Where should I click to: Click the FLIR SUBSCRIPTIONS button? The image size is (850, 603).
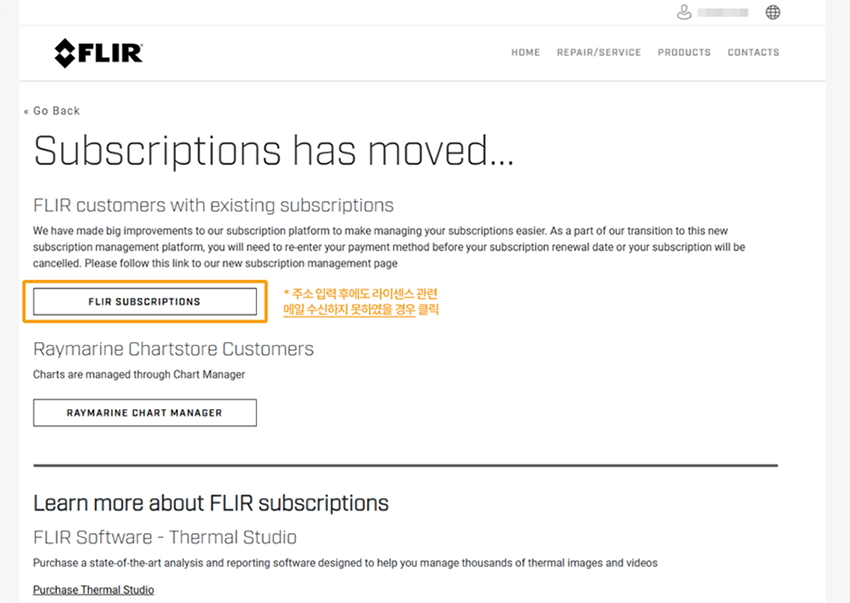click(145, 302)
